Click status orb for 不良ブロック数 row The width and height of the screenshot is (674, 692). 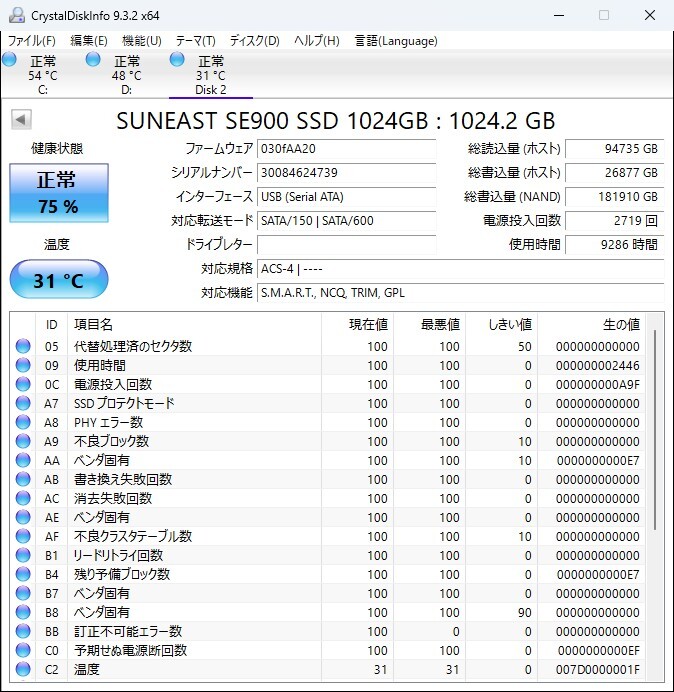[23, 441]
